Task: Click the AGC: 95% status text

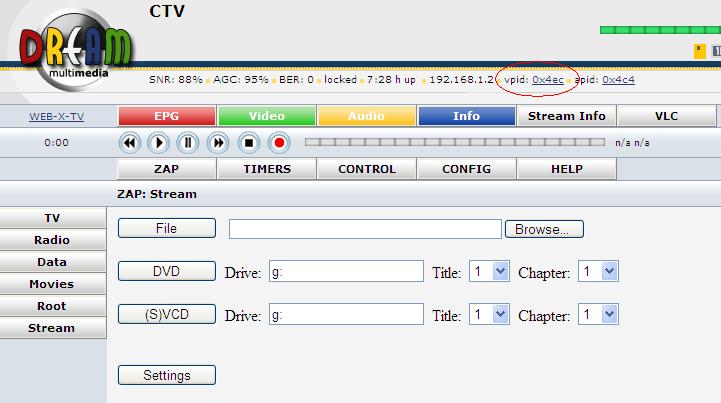Action: tap(240, 80)
